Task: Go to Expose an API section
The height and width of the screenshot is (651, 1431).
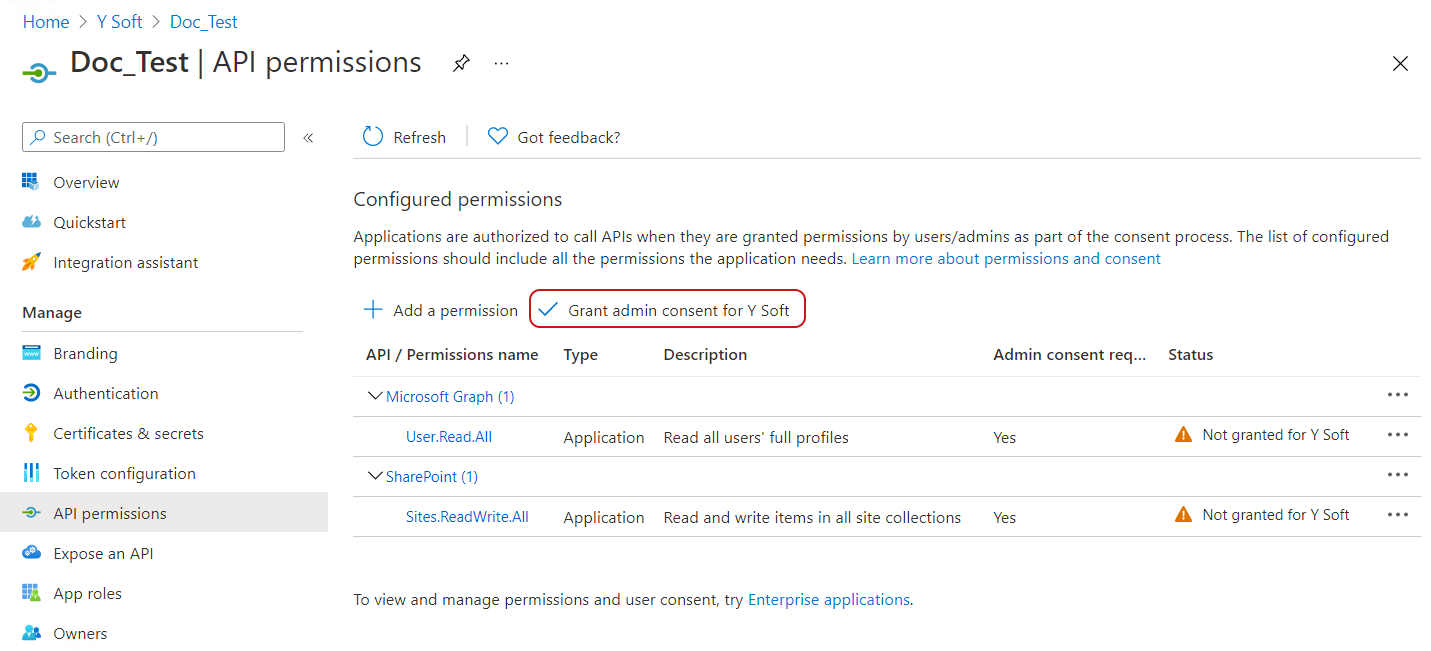Action: pyautogui.click(x=103, y=553)
